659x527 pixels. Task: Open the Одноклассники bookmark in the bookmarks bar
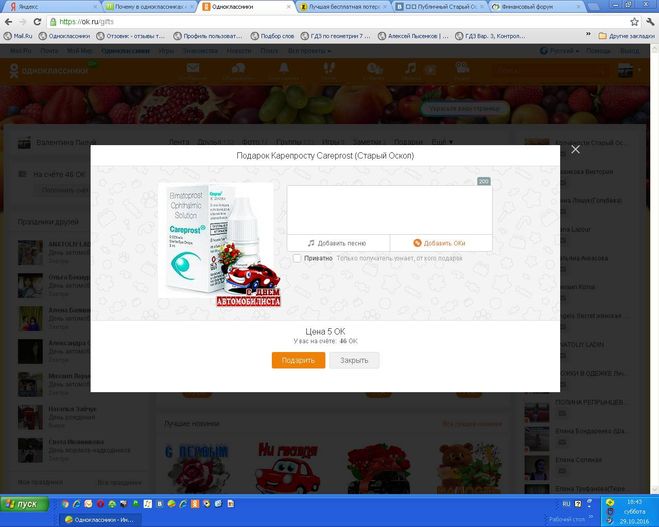(64, 36)
